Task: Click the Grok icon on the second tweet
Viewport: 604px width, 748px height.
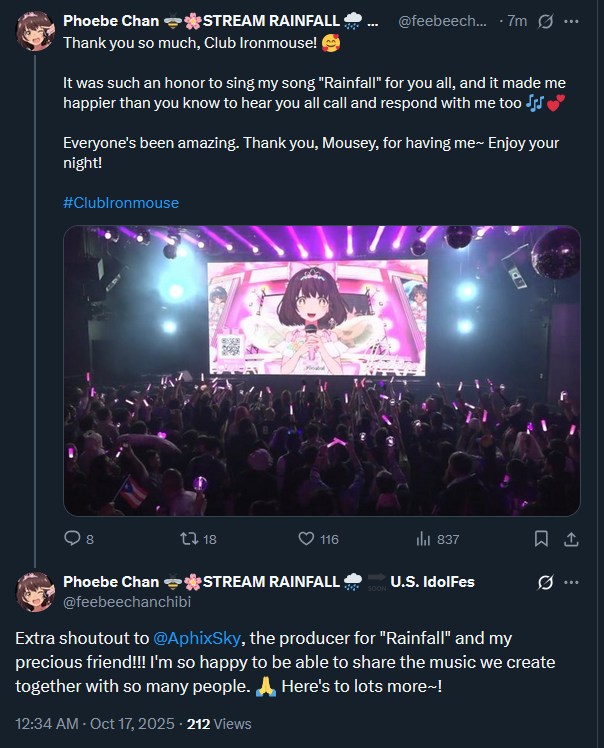Action: pyautogui.click(x=545, y=582)
